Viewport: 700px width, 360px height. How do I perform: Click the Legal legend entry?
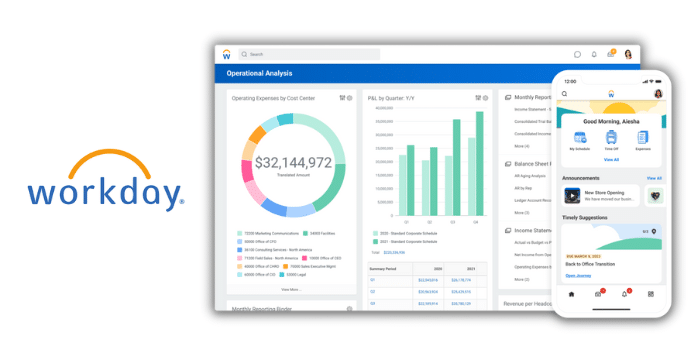click(x=293, y=275)
